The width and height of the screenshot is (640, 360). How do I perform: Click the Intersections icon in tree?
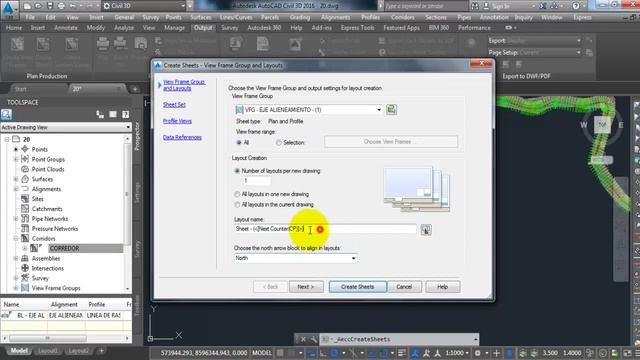point(25,268)
